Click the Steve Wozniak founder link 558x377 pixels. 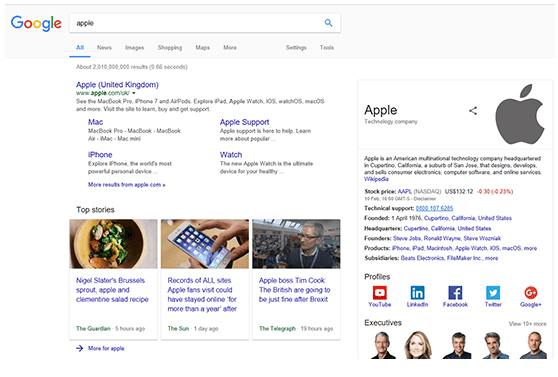[482, 238]
